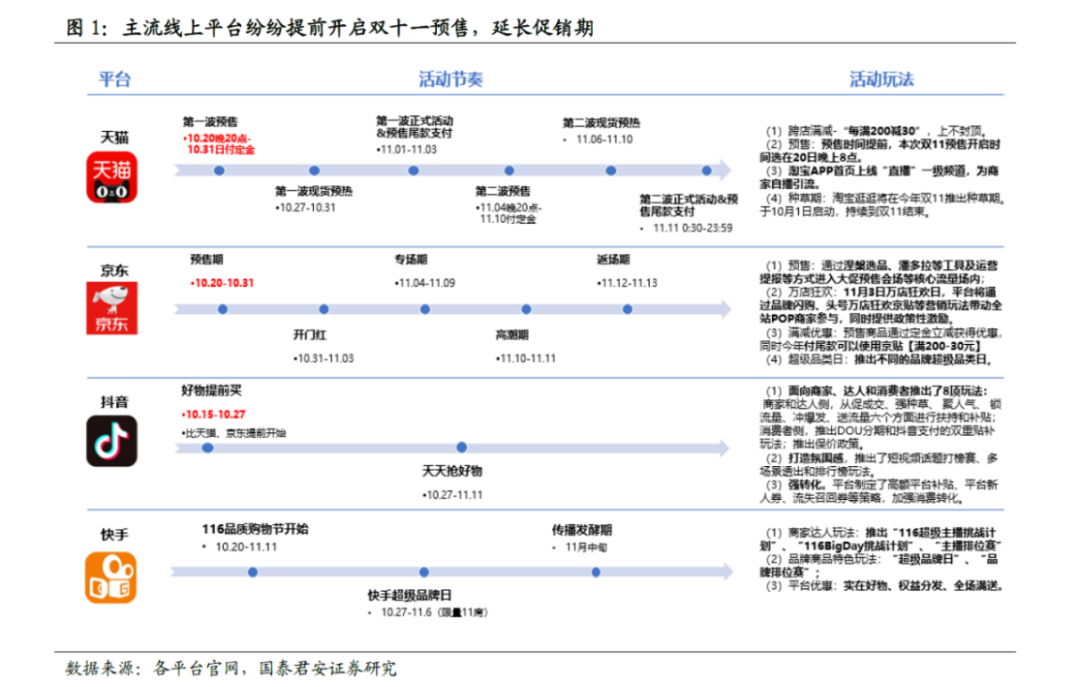This screenshot has height=687, width=1080.
Task: Click Kuaishou date 11月中旬
Action: pyautogui.click(x=586, y=547)
